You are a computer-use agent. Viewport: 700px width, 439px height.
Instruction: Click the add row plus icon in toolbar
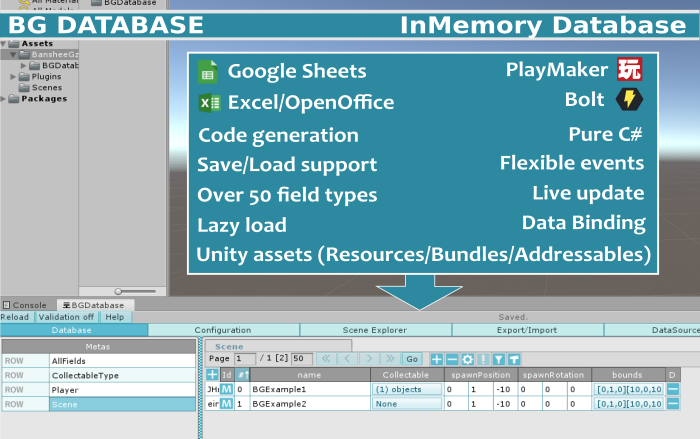click(x=437, y=358)
